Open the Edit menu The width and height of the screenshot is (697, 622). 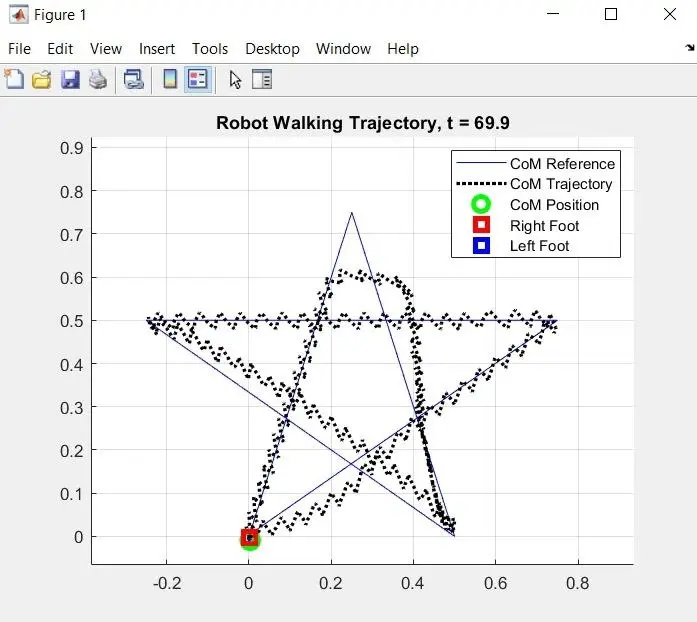point(60,48)
